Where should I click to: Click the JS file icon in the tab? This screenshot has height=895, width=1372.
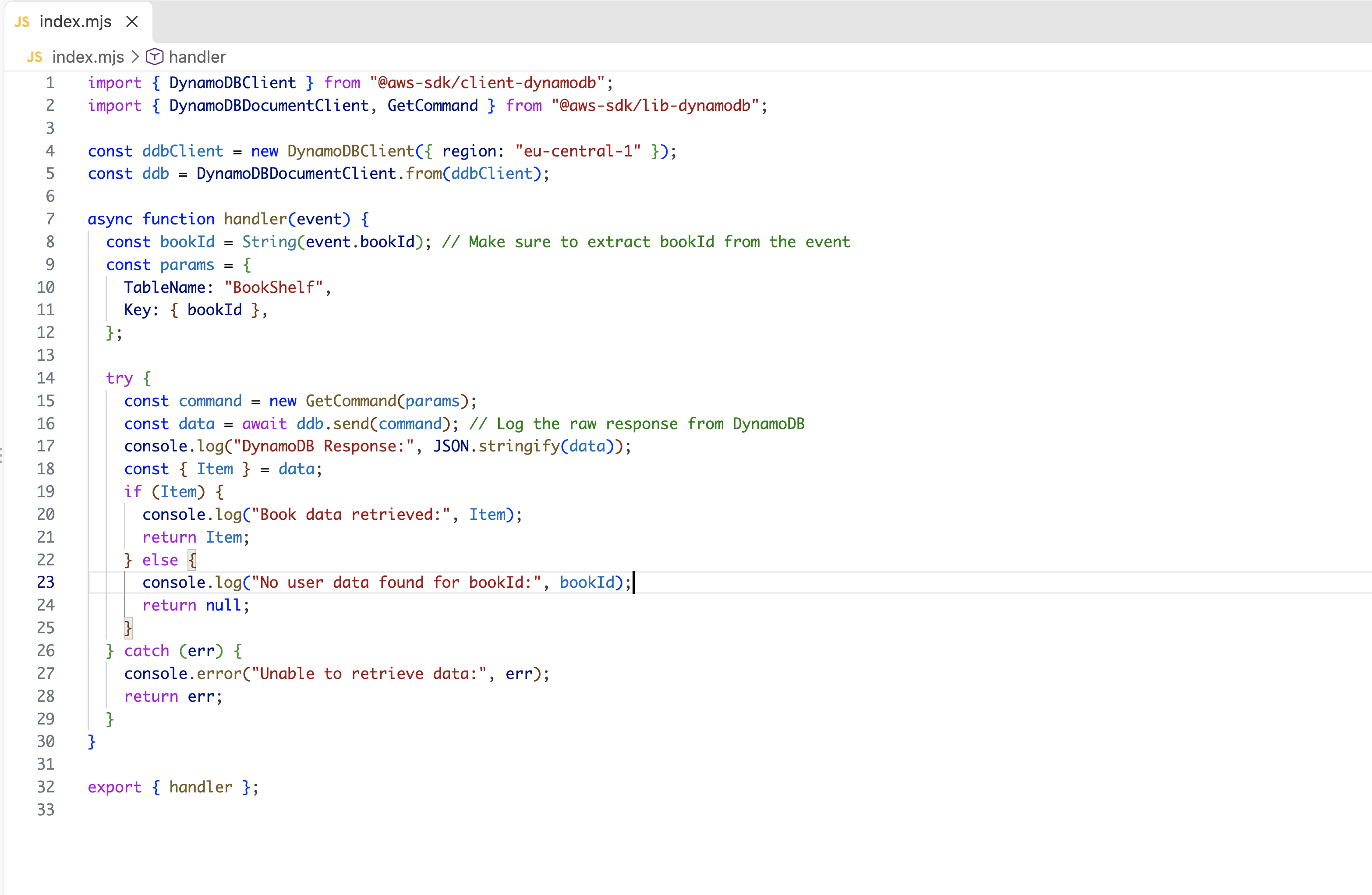(22, 22)
